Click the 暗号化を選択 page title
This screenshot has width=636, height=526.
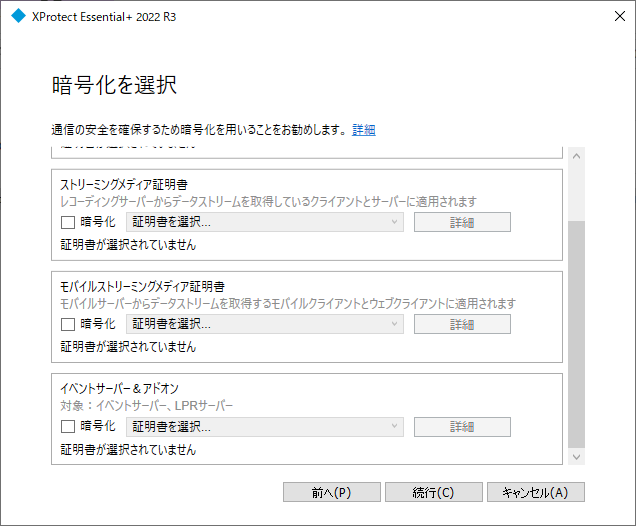point(114,85)
